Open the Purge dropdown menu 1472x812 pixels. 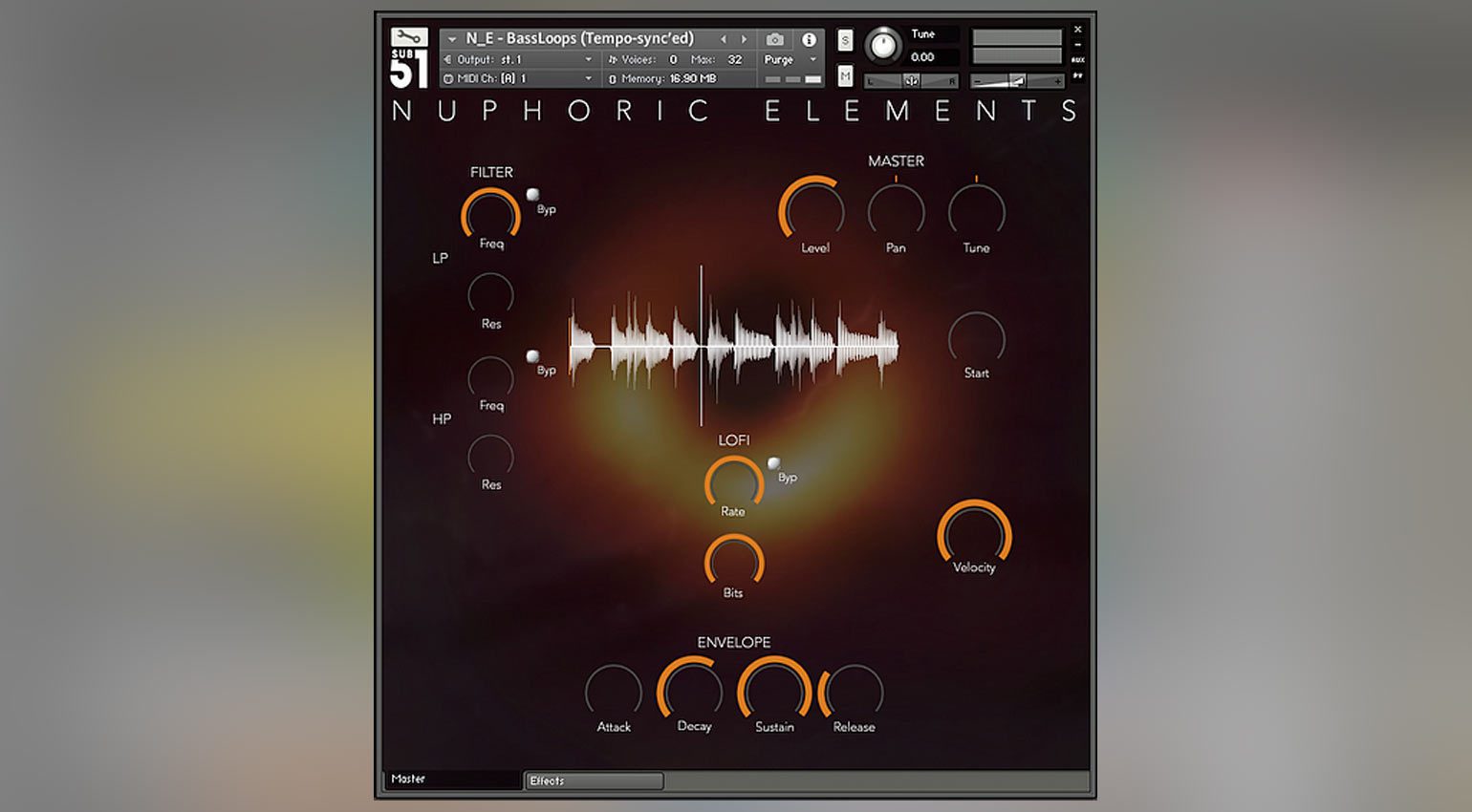pyautogui.click(x=790, y=59)
